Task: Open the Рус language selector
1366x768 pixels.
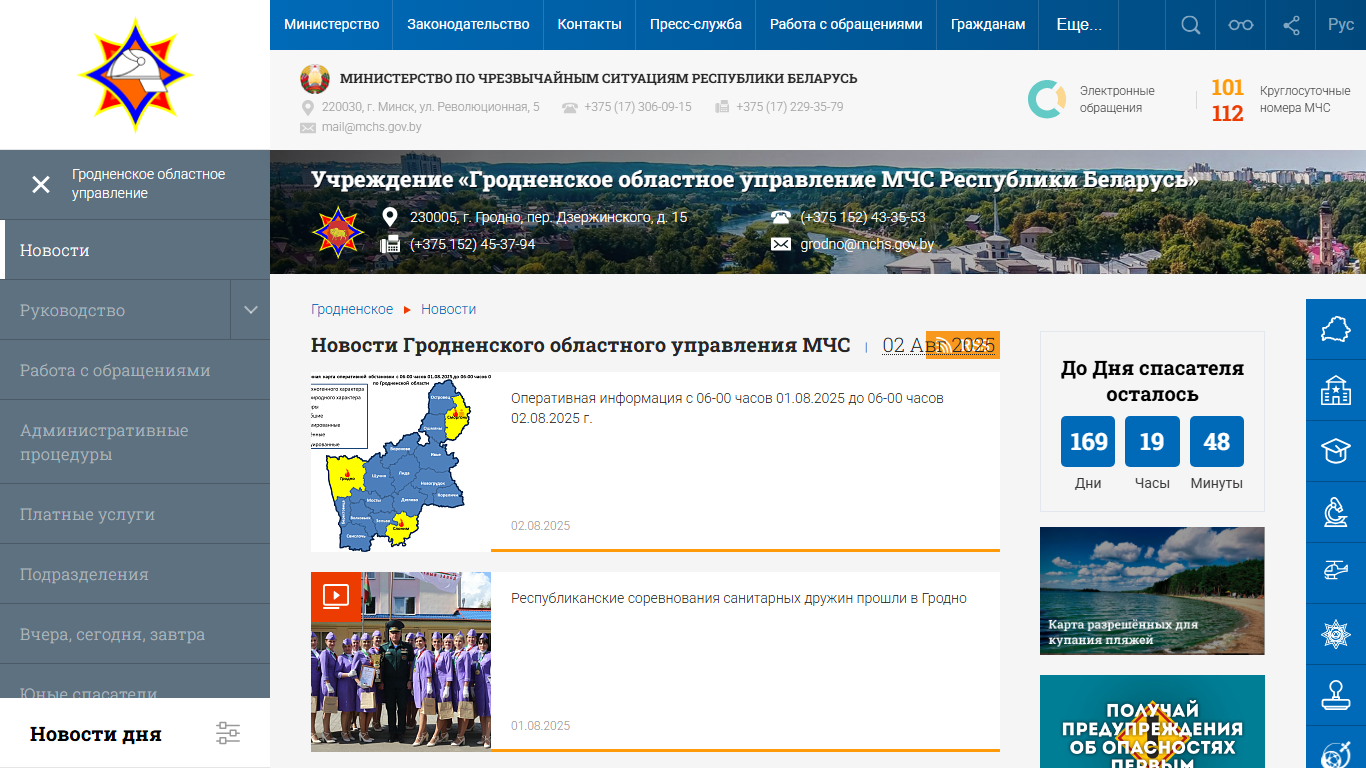Action: pos(1341,25)
